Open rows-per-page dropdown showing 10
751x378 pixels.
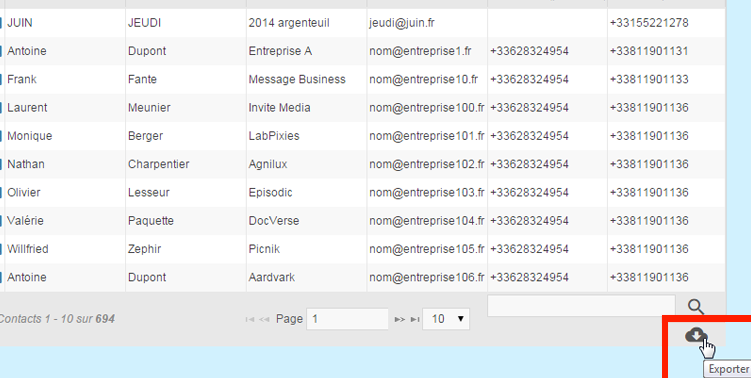(446, 319)
